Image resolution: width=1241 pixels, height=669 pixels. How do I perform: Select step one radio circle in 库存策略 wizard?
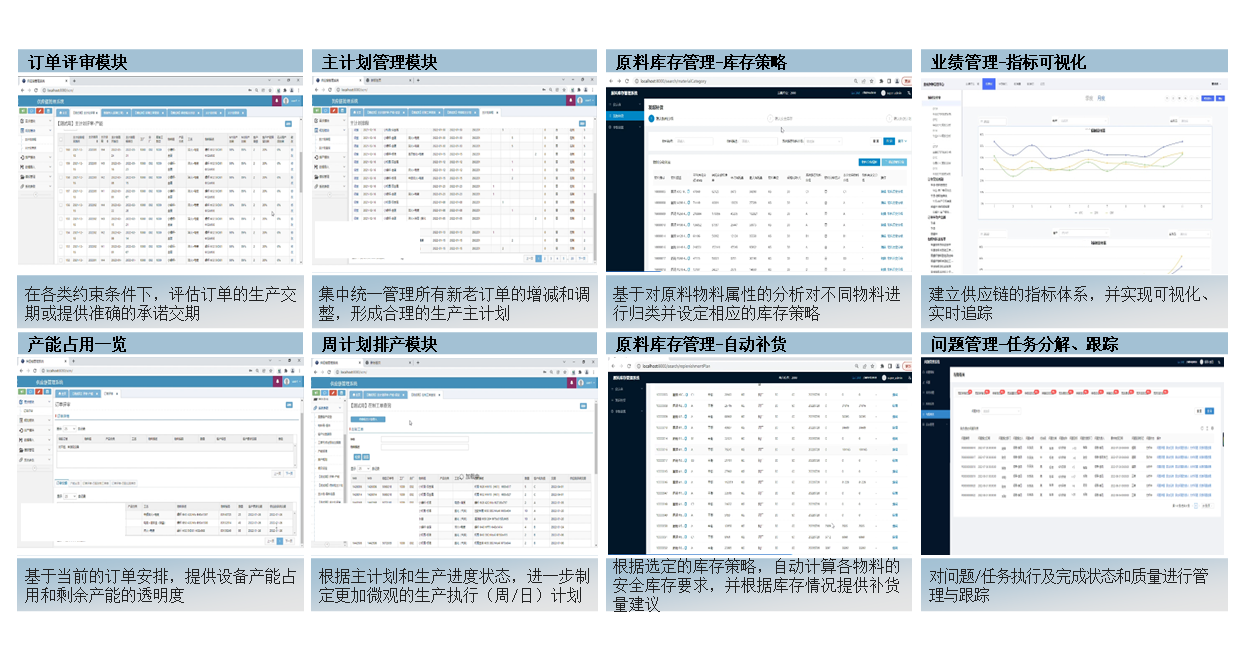coord(651,118)
